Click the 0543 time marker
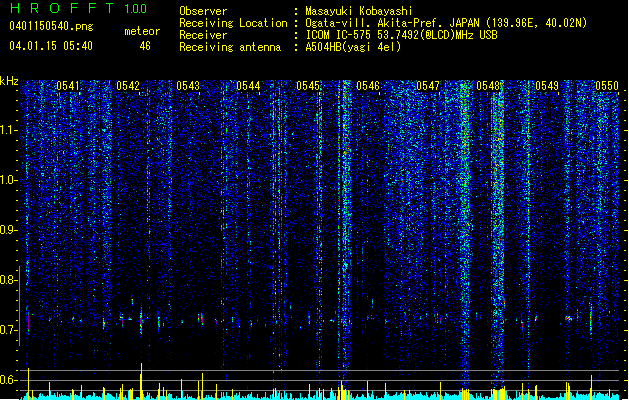The image size is (629, 400). pos(188,86)
